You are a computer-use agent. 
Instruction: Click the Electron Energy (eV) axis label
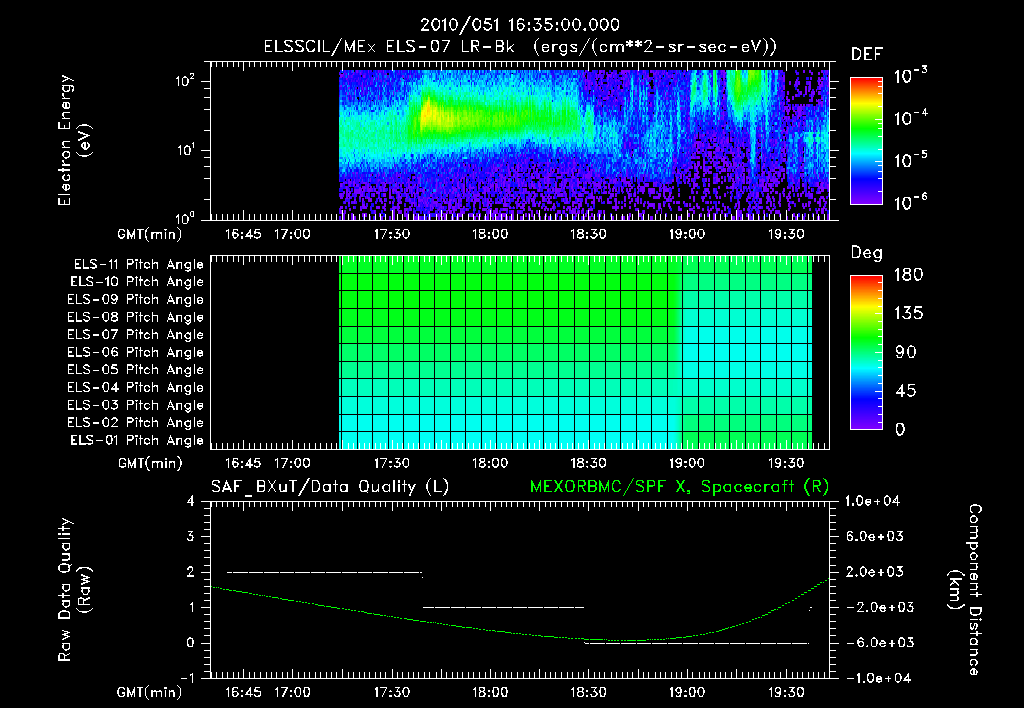74,140
